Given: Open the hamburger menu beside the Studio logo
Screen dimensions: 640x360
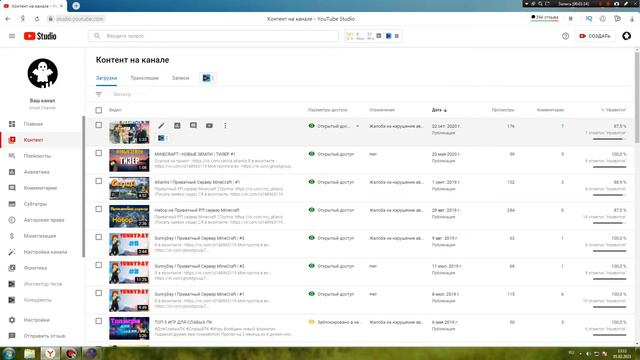Looking at the screenshot, I should coord(12,36).
